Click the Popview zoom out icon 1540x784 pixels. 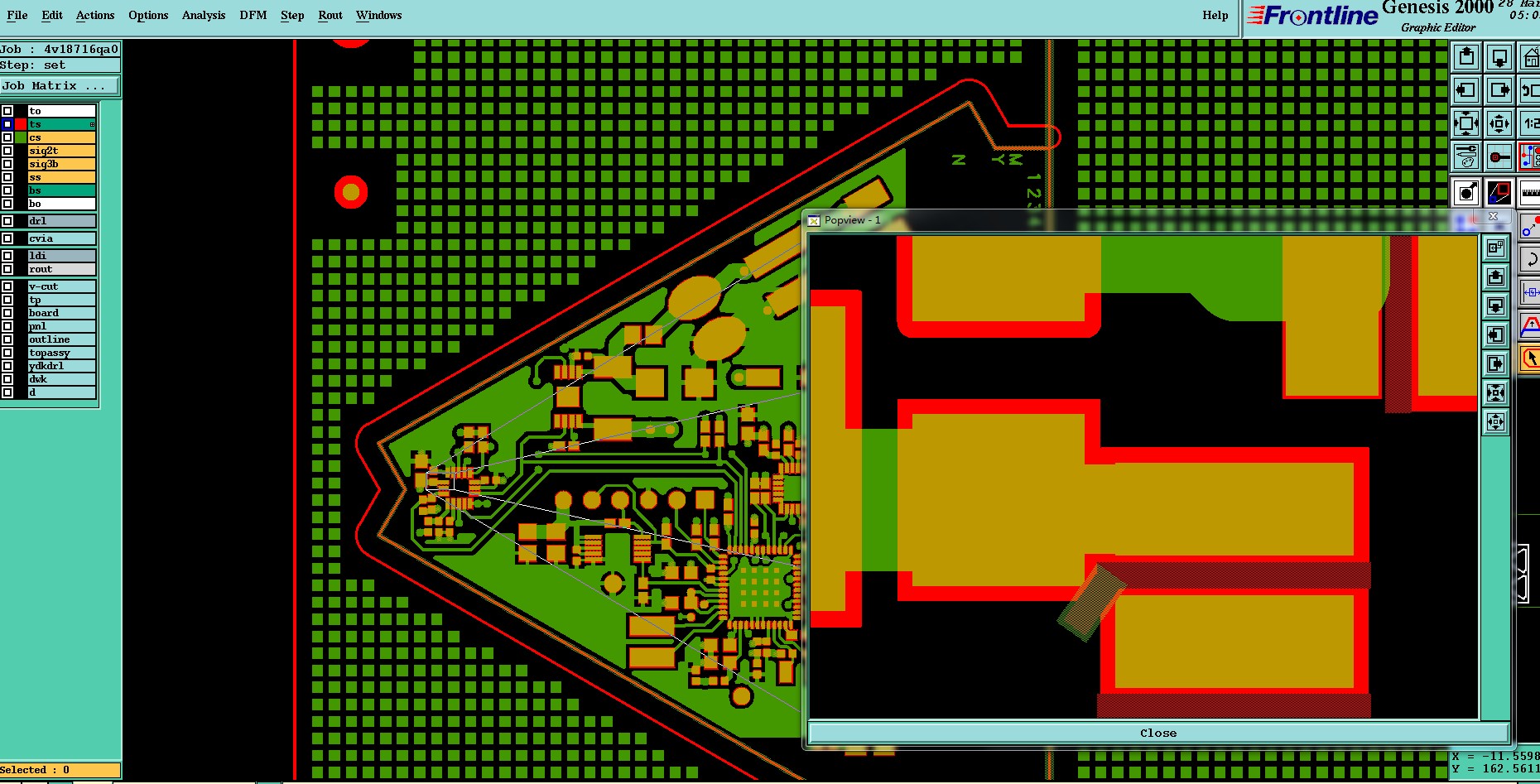point(1495,421)
